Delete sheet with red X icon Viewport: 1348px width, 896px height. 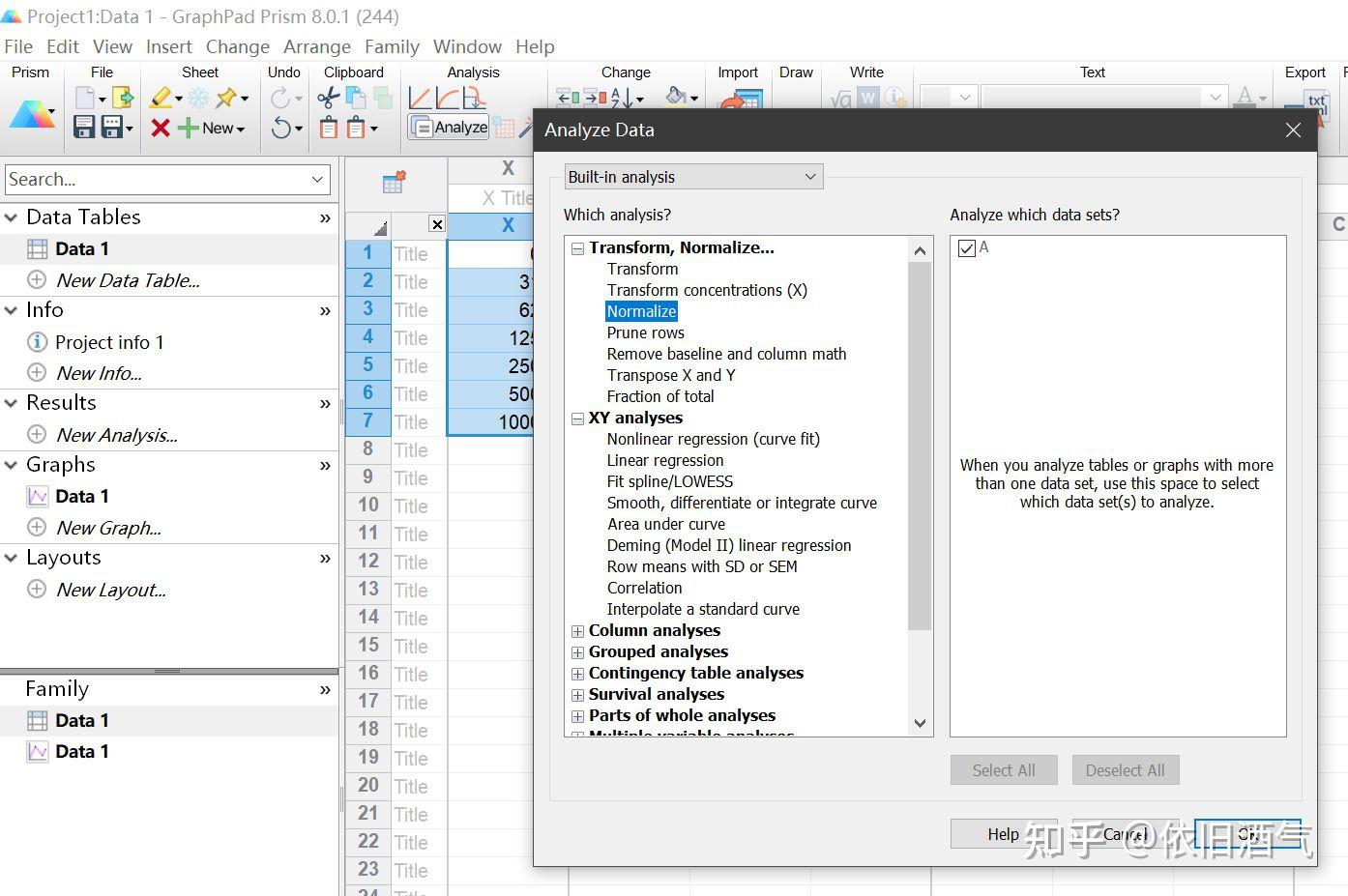tap(161, 128)
